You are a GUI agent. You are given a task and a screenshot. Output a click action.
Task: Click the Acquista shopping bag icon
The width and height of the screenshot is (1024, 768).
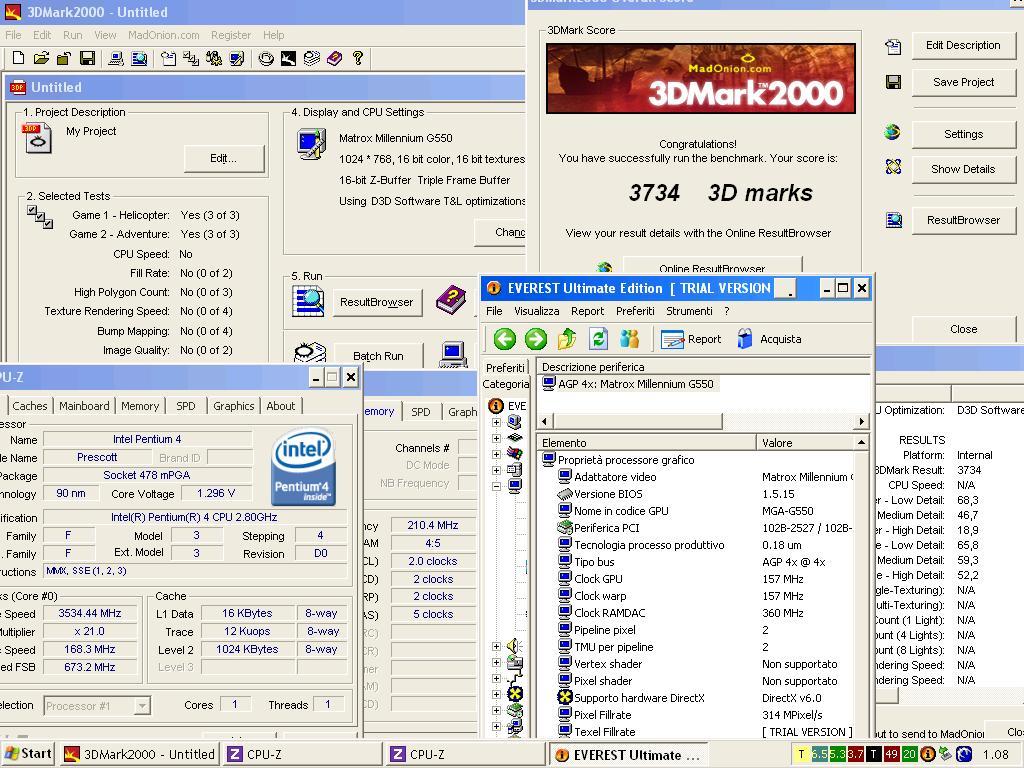pos(744,339)
